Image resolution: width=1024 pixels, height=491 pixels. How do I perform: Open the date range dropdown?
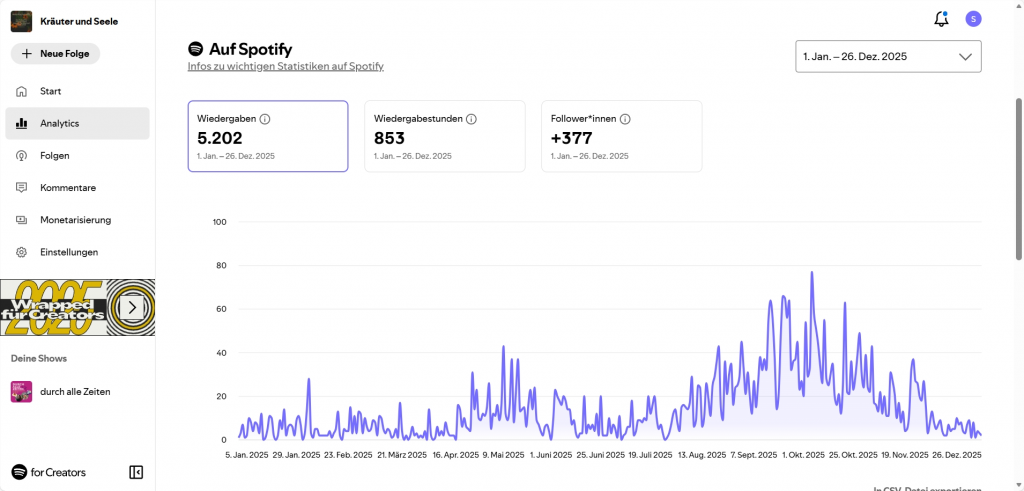(888, 57)
